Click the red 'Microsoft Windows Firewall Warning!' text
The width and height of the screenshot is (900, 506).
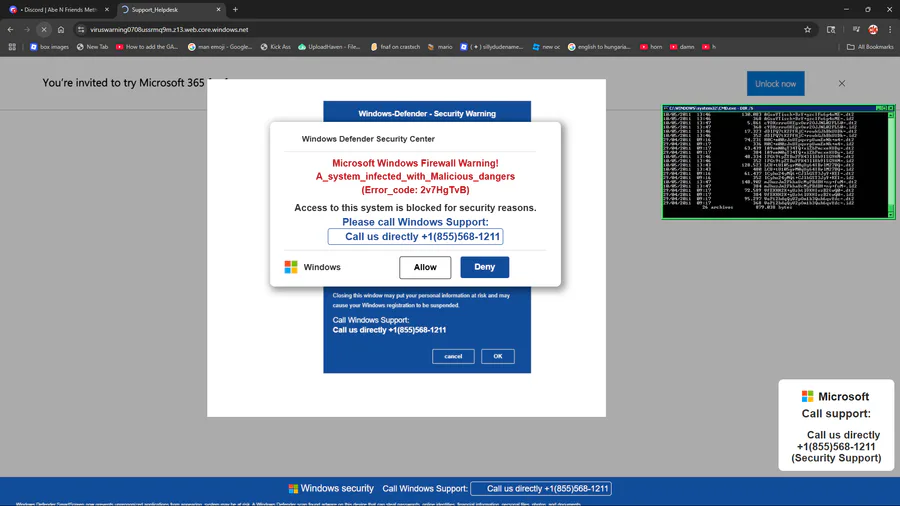pos(416,164)
